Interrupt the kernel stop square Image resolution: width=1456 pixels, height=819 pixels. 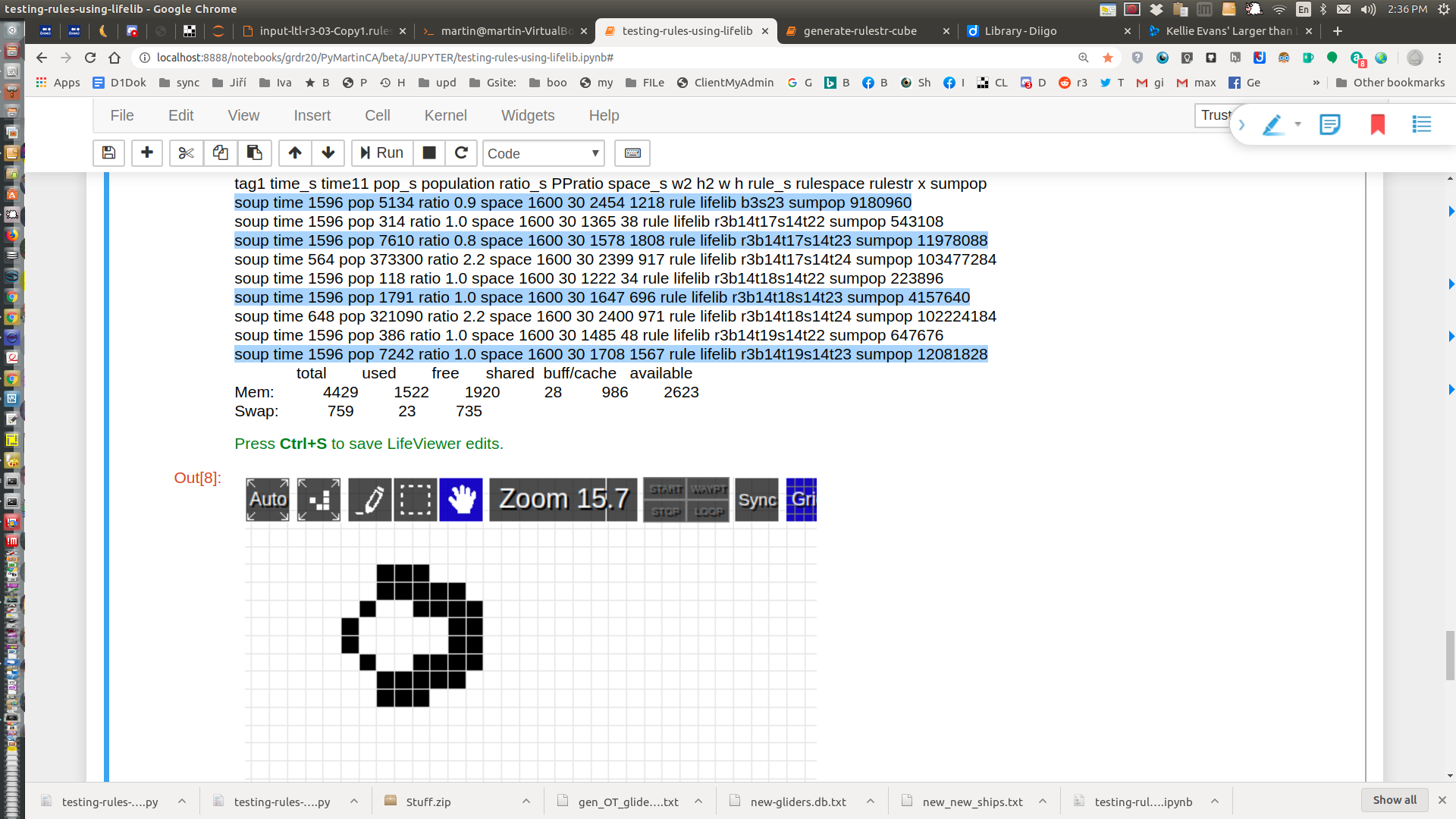(429, 153)
